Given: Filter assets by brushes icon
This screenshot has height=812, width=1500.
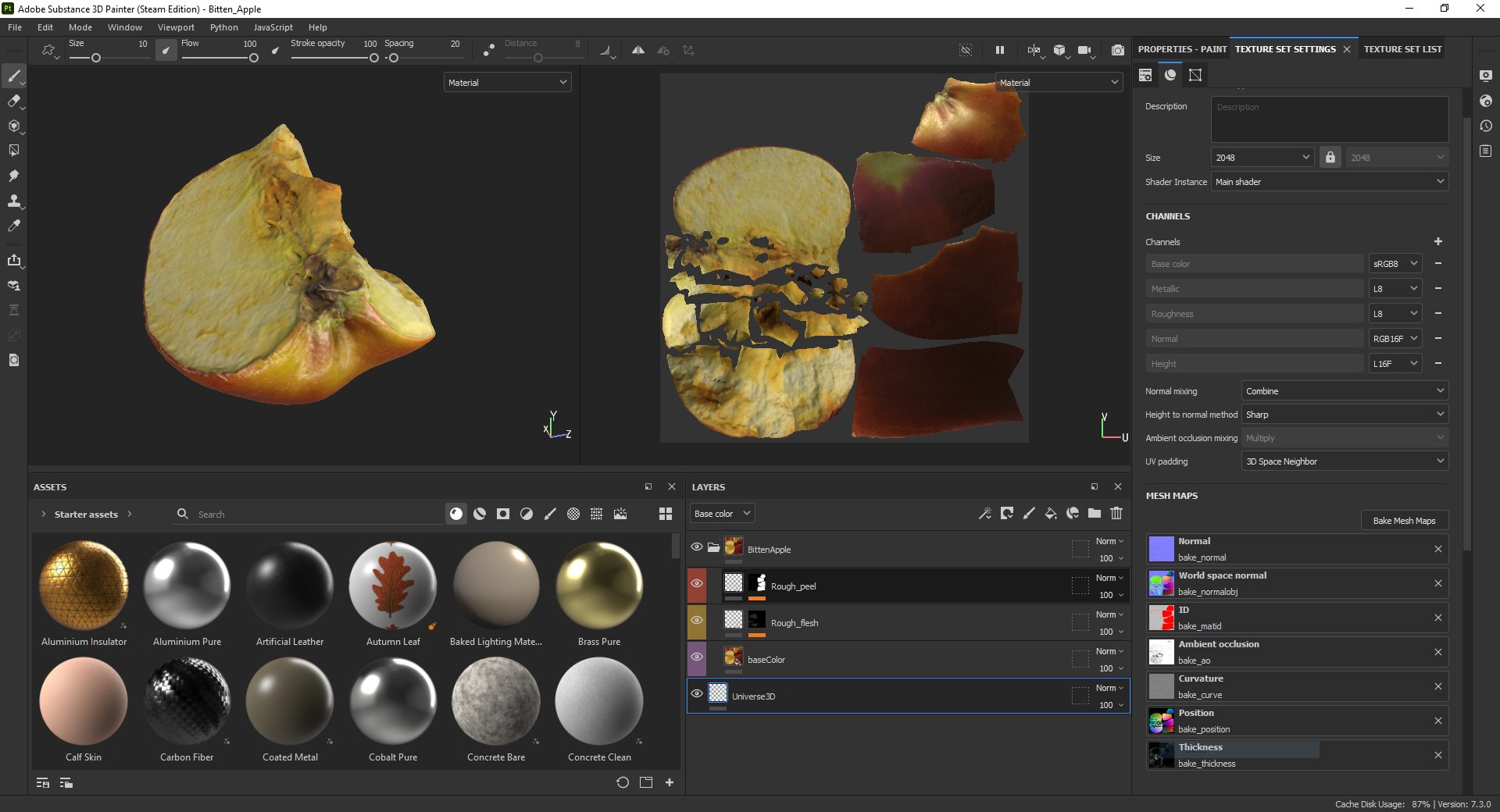Looking at the screenshot, I should [x=550, y=514].
